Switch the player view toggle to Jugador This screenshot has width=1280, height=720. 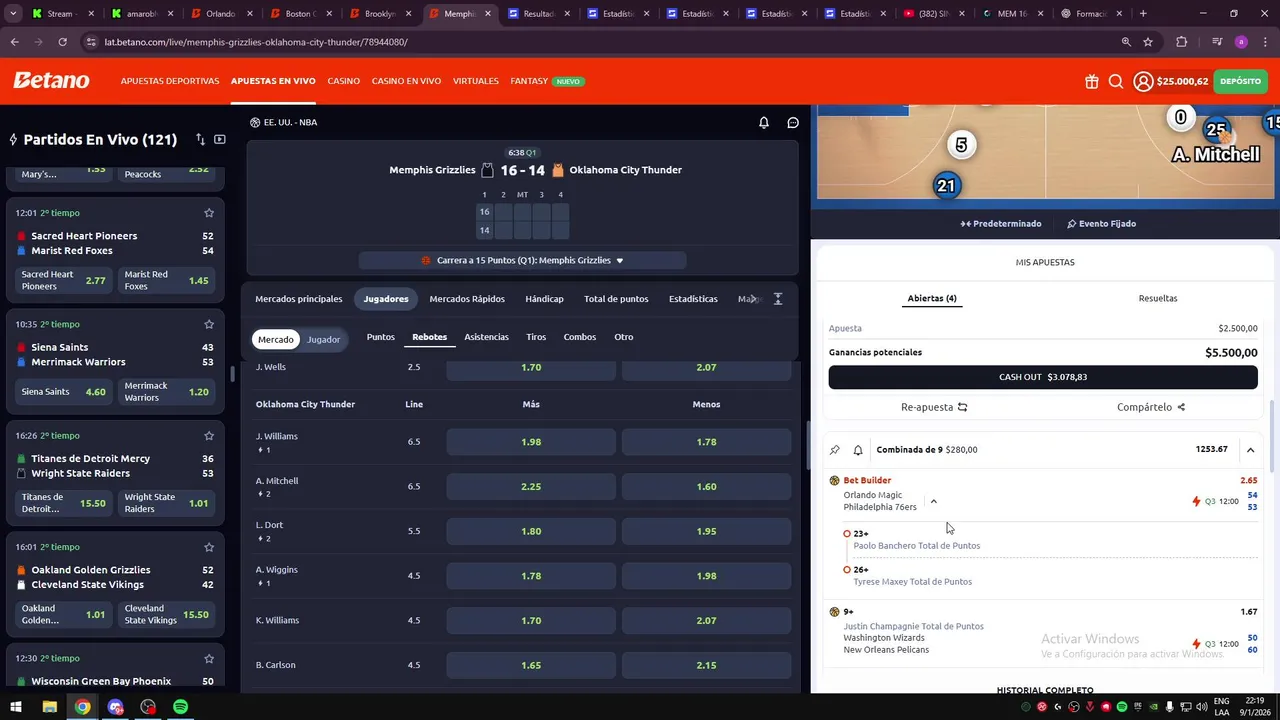click(x=323, y=339)
